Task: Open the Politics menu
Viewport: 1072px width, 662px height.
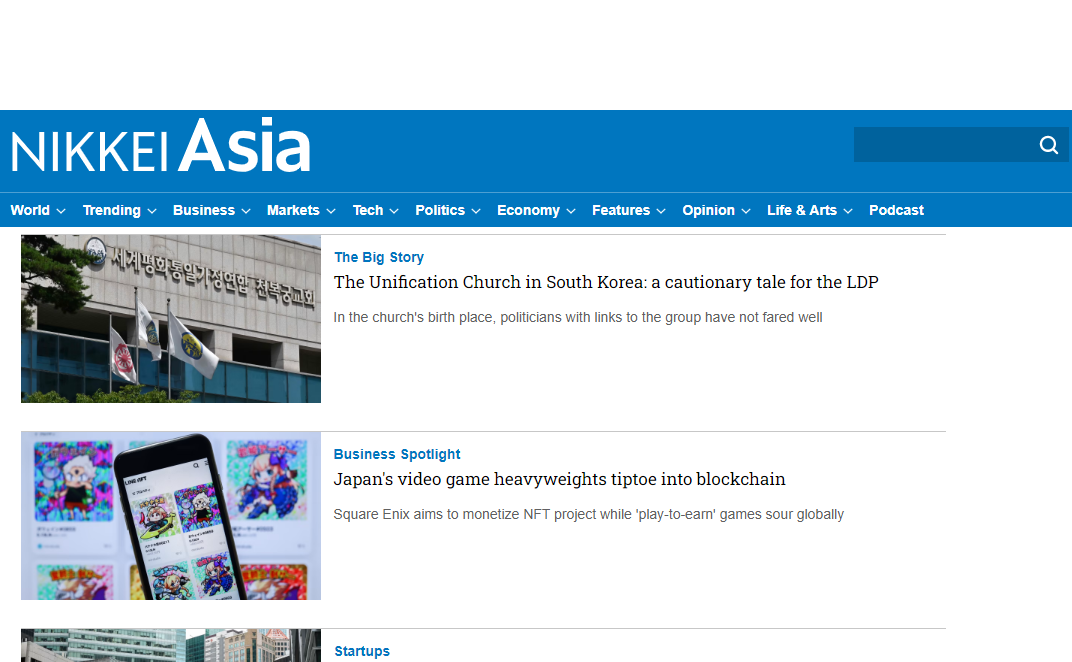Action: click(440, 210)
